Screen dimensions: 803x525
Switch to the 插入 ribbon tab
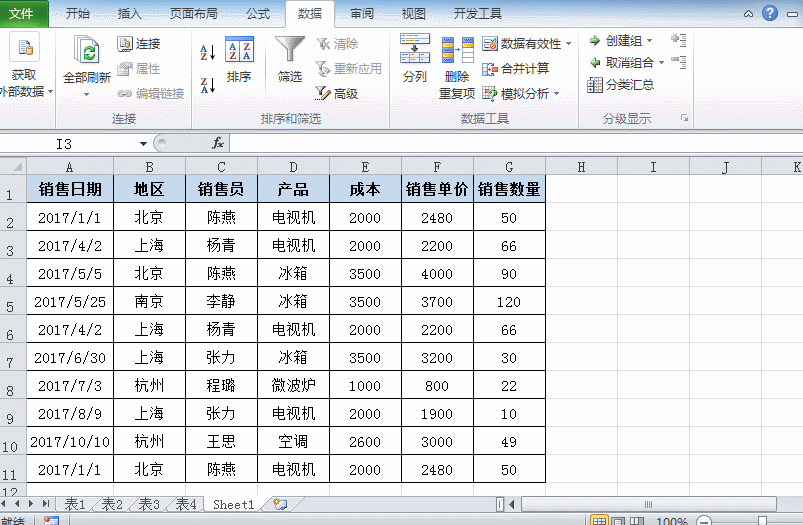point(130,14)
